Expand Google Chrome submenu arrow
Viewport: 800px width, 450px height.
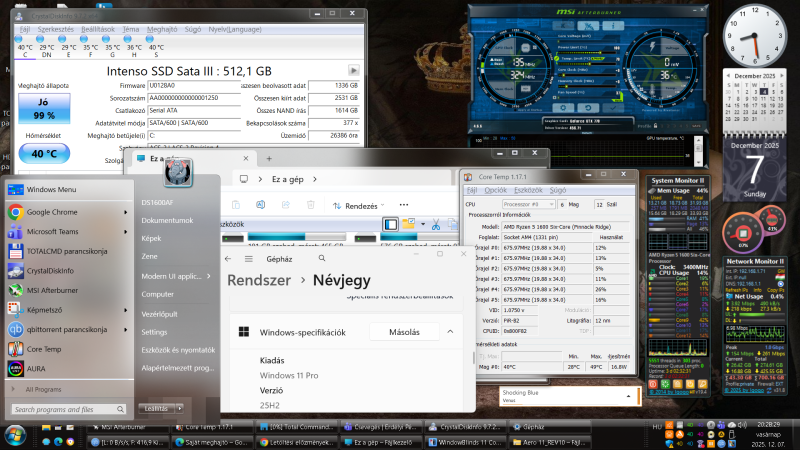[x=126, y=212]
